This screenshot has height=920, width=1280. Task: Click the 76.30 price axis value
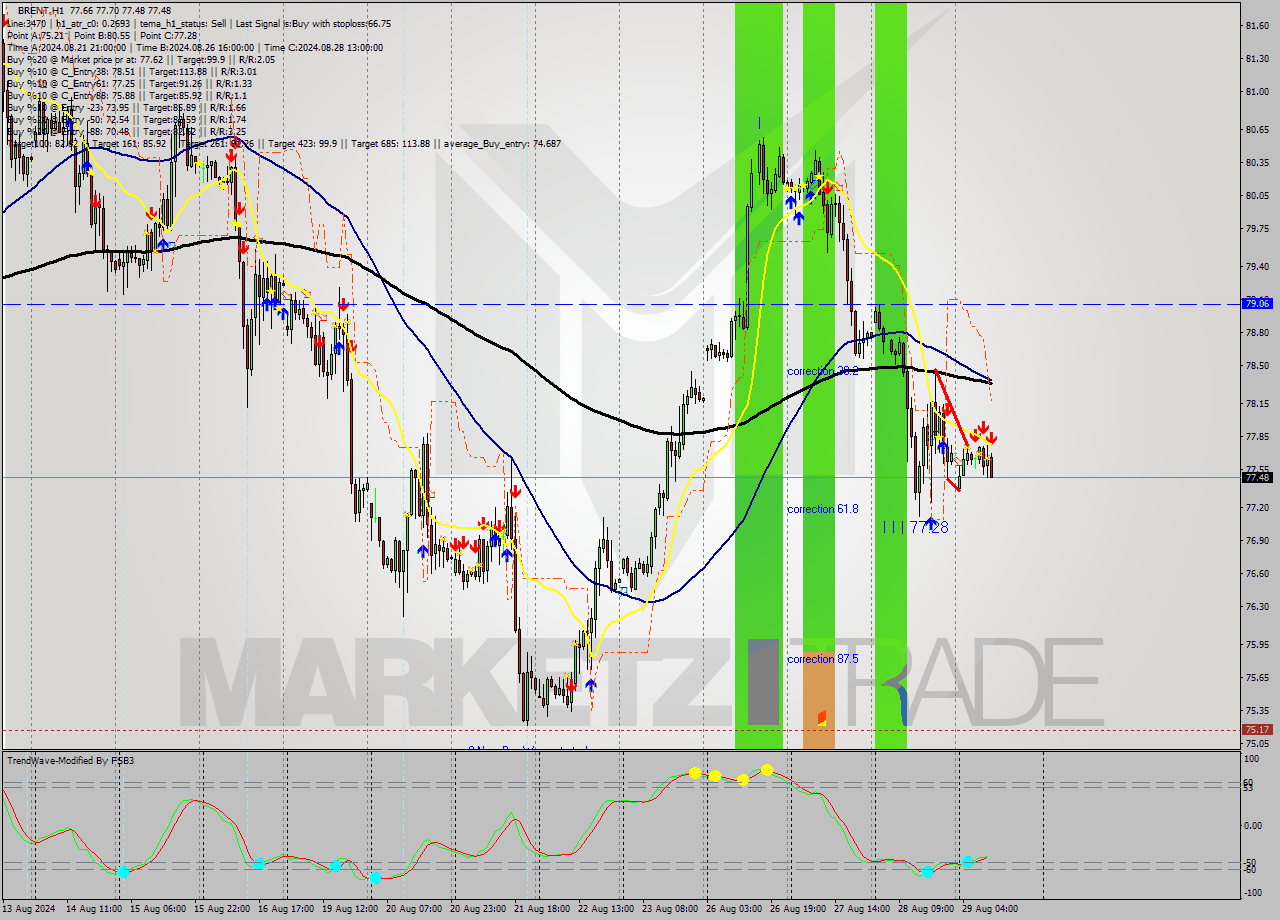(1256, 607)
